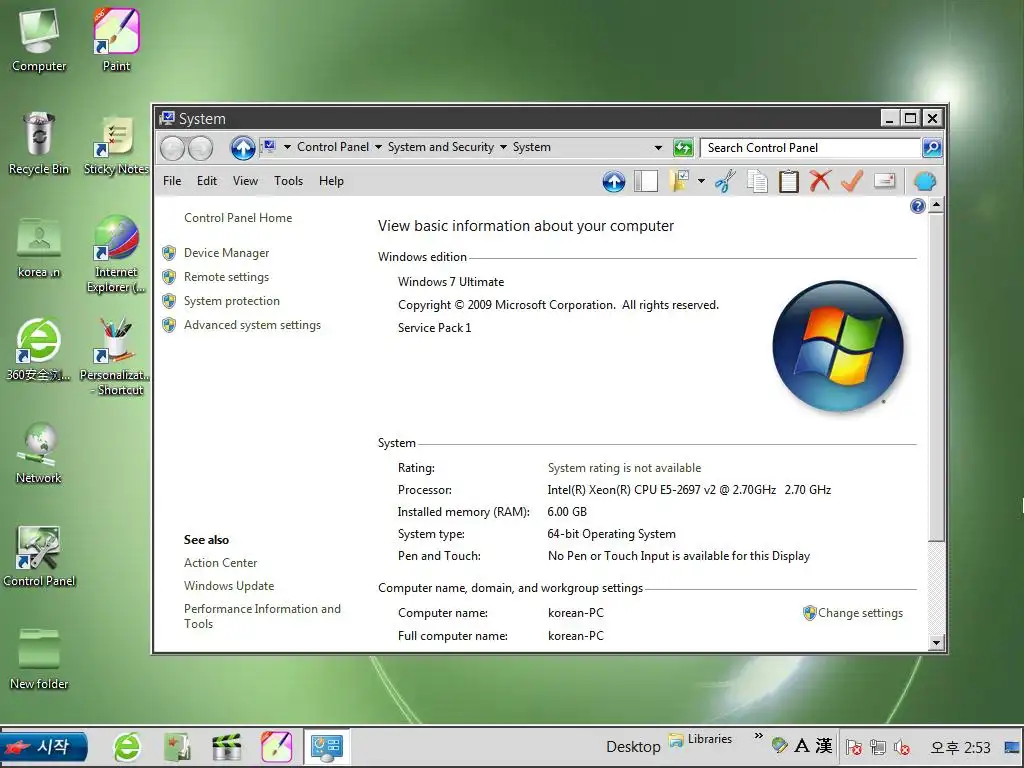
Task: Open Action Center link under See also
Action: click(220, 563)
